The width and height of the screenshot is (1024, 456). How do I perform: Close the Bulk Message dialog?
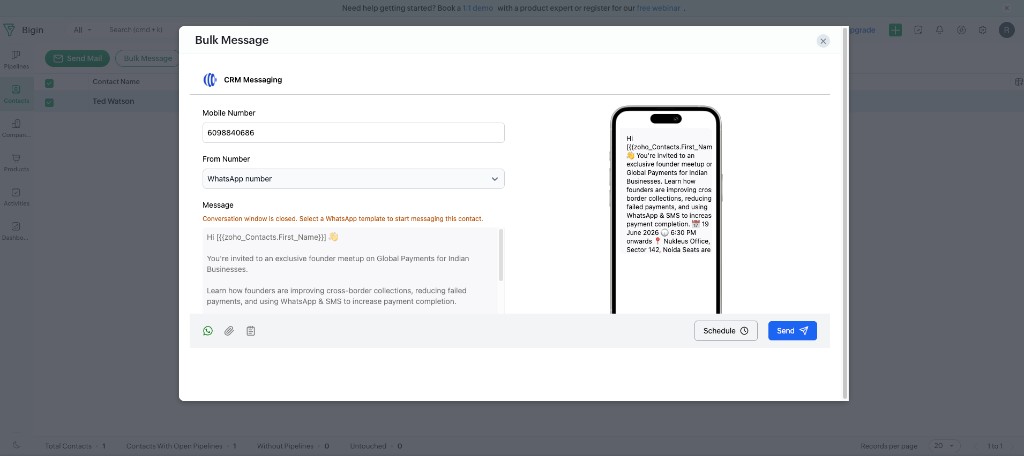823,41
